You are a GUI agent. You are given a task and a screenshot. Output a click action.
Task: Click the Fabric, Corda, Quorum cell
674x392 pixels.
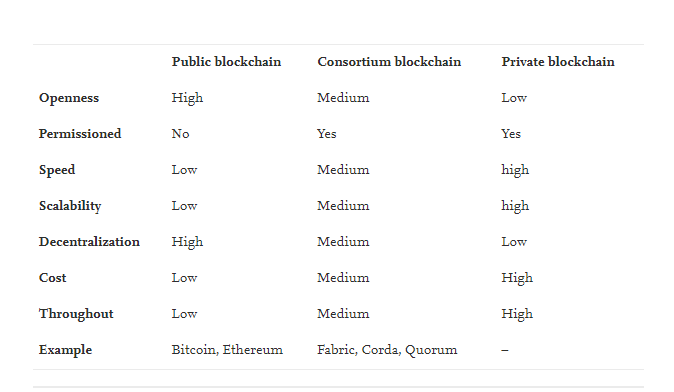coord(387,350)
